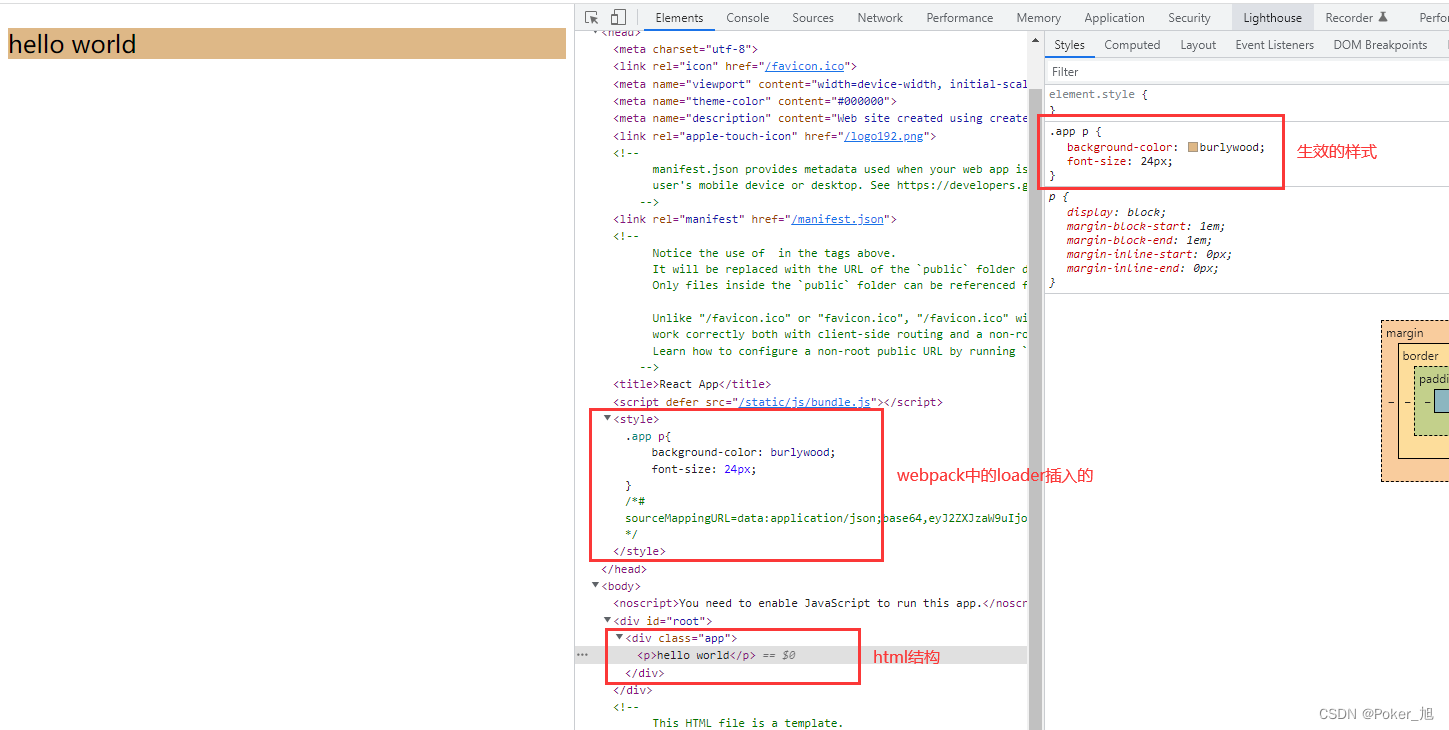Image resolution: width=1449 pixels, height=730 pixels.
Task: Switch to the Computed sub-tab
Action: point(1132,45)
